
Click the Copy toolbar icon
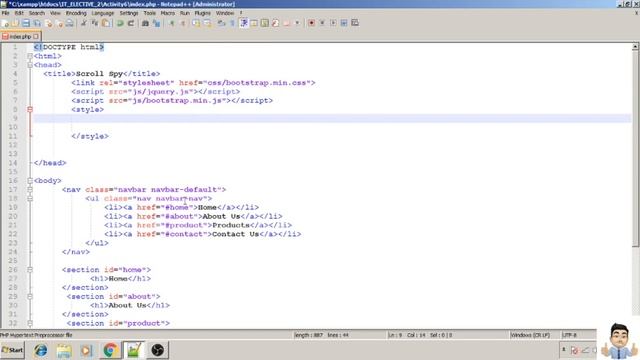(95, 23)
